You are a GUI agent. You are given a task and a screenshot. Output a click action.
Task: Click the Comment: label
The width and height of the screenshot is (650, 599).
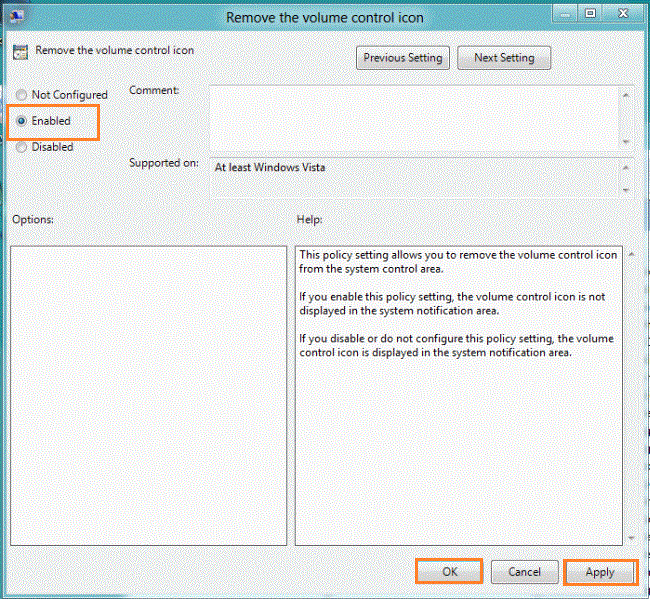pyautogui.click(x=154, y=90)
